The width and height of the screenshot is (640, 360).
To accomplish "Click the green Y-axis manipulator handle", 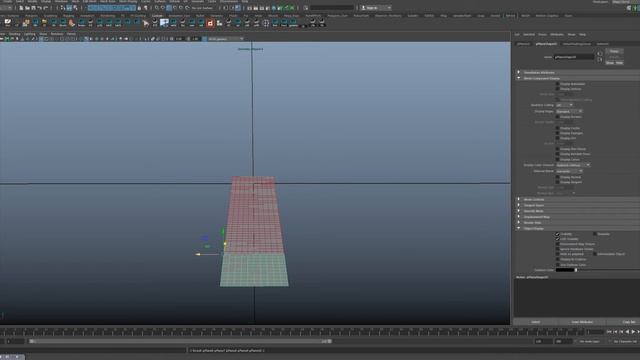I will [222, 231].
